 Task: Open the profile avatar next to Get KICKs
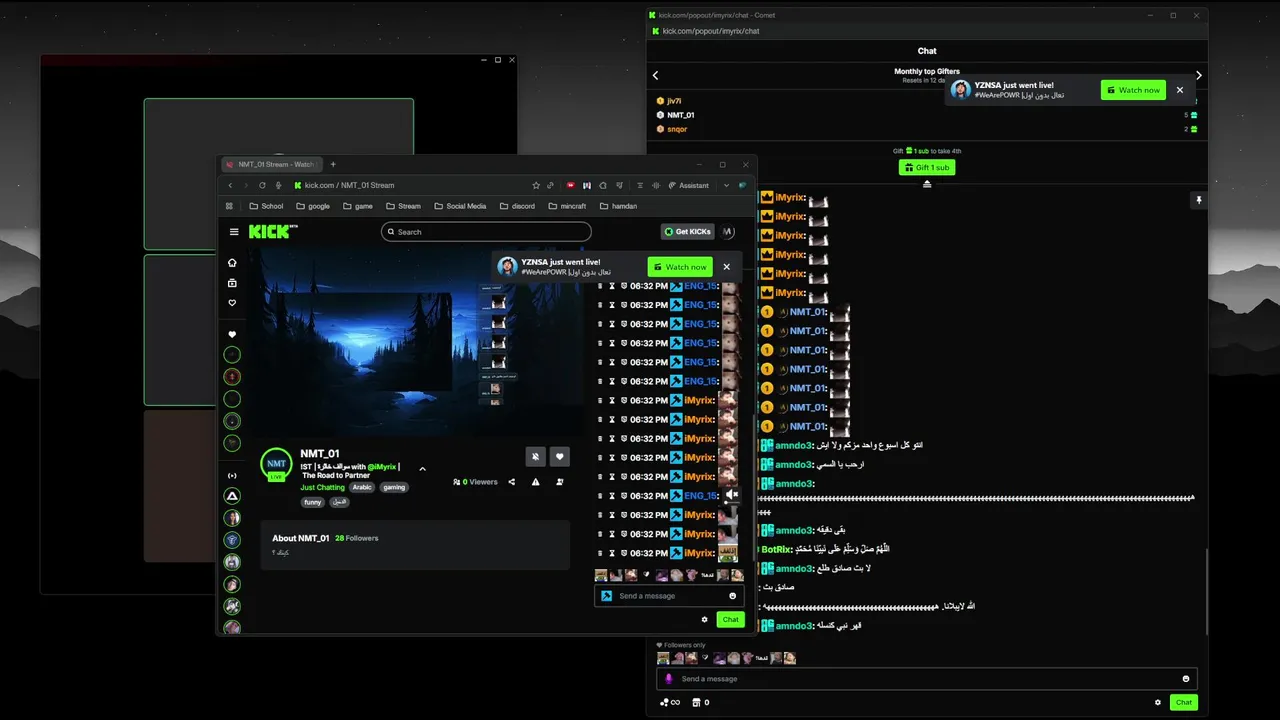728,232
